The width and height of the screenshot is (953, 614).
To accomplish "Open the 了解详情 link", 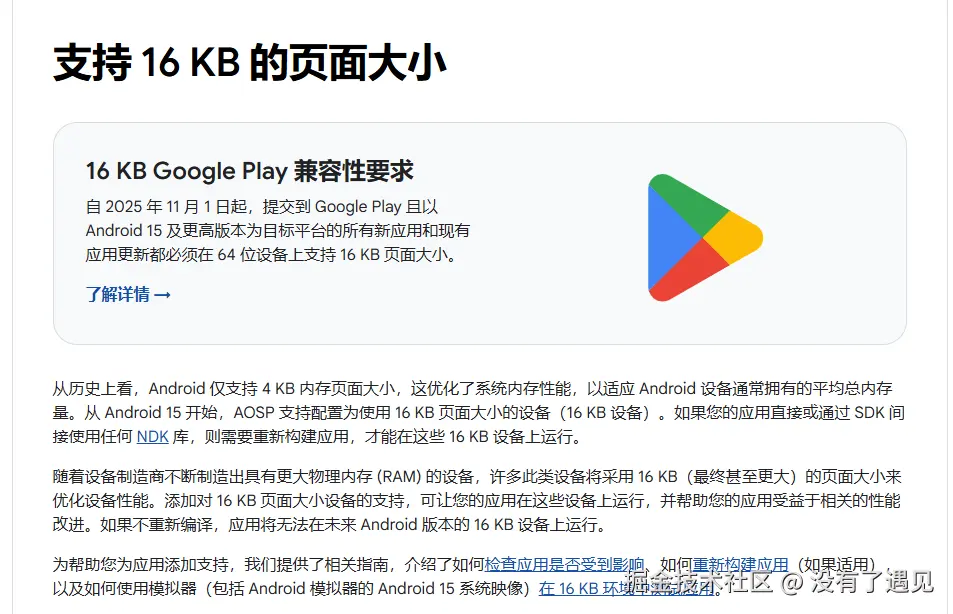I will pos(128,295).
